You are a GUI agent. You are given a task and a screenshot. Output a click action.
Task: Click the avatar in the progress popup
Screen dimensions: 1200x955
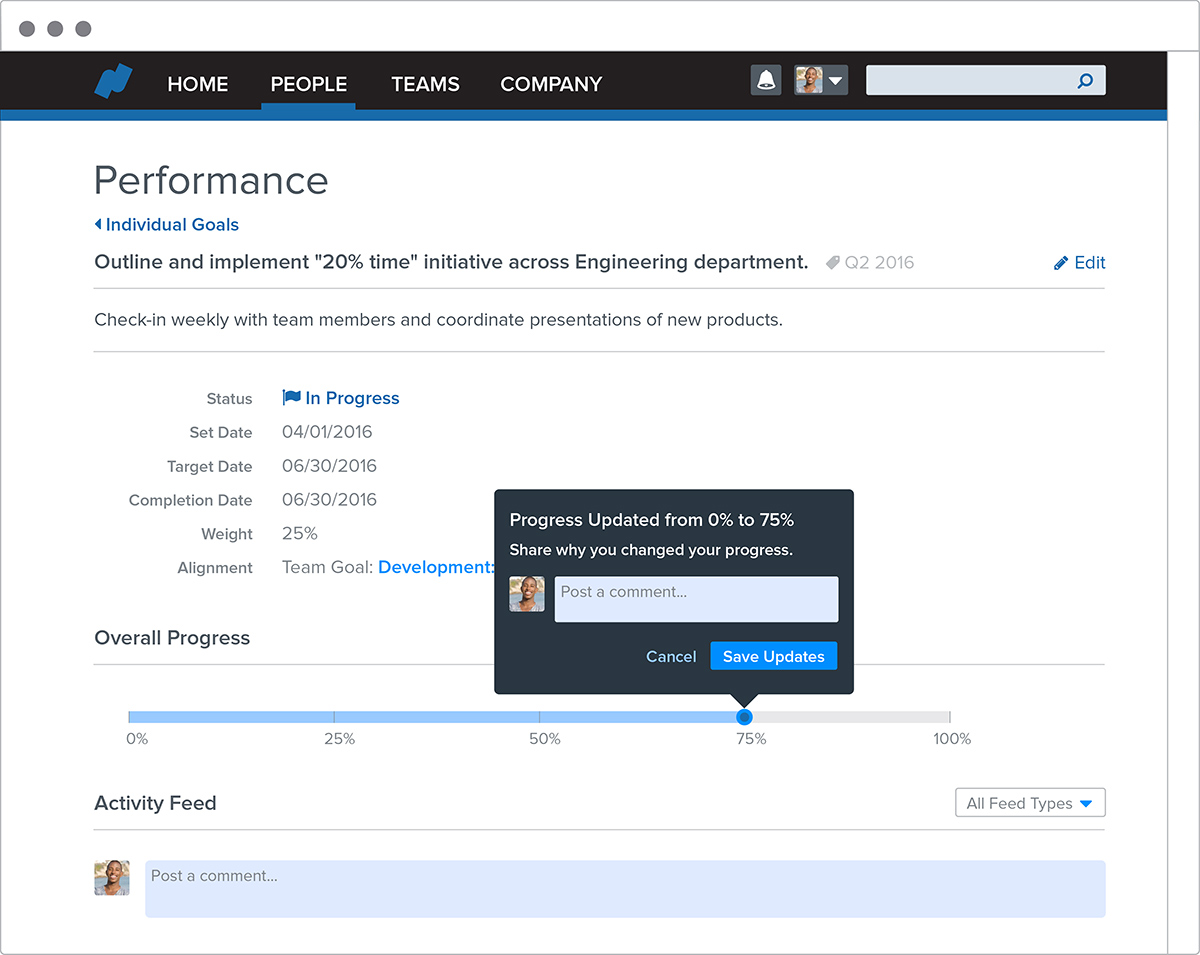527,594
